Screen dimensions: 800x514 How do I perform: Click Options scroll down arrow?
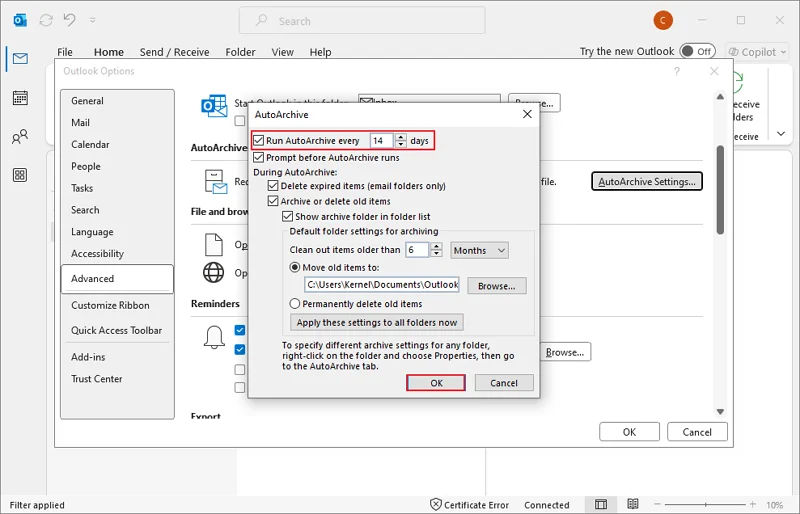point(720,411)
